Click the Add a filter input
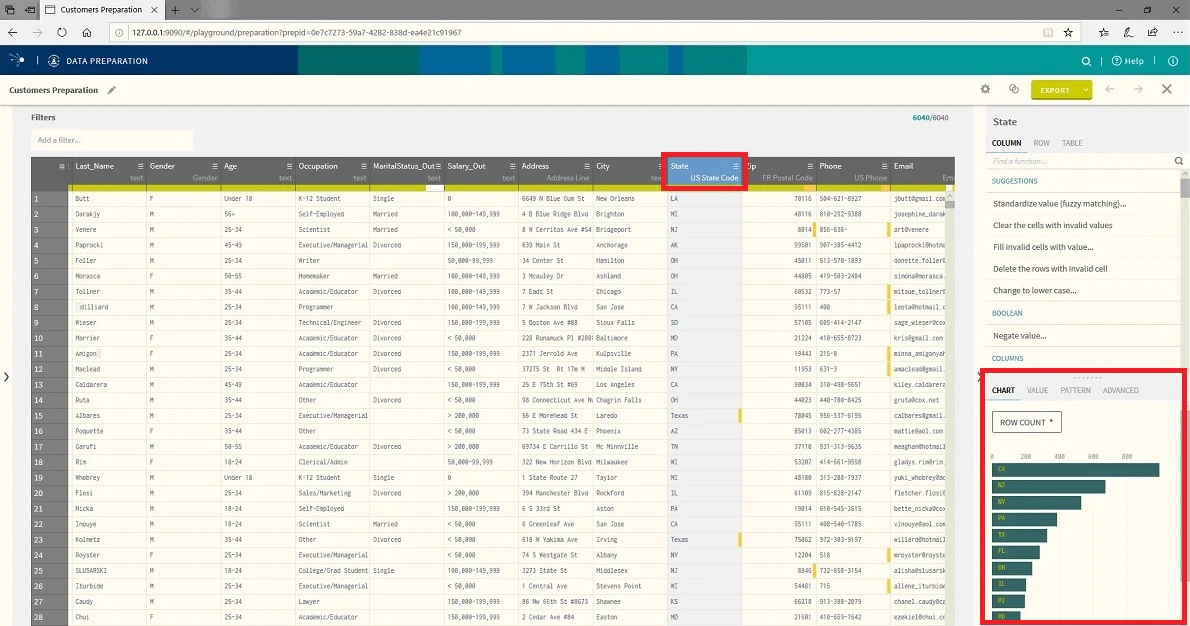This screenshot has height=626, width=1190. [x=112, y=140]
